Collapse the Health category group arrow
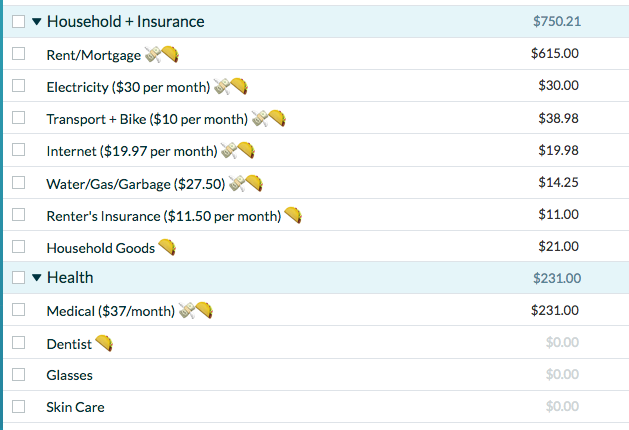Viewport: 629px width, 430px height. (x=37, y=277)
